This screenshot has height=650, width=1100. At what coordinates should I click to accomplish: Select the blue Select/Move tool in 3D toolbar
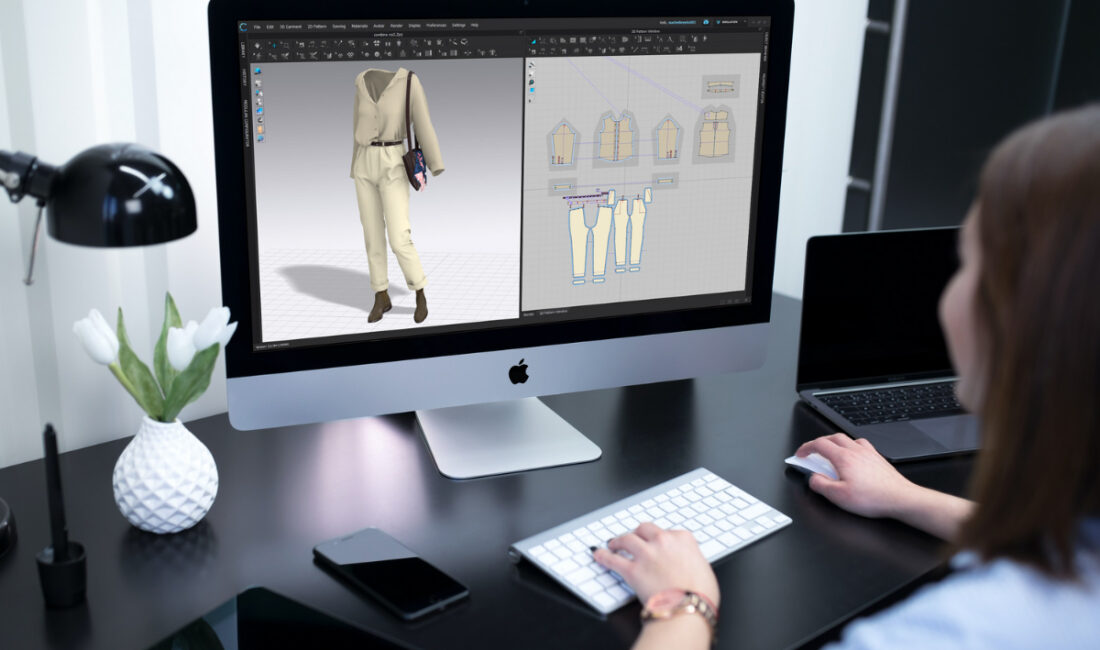click(x=272, y=45)
